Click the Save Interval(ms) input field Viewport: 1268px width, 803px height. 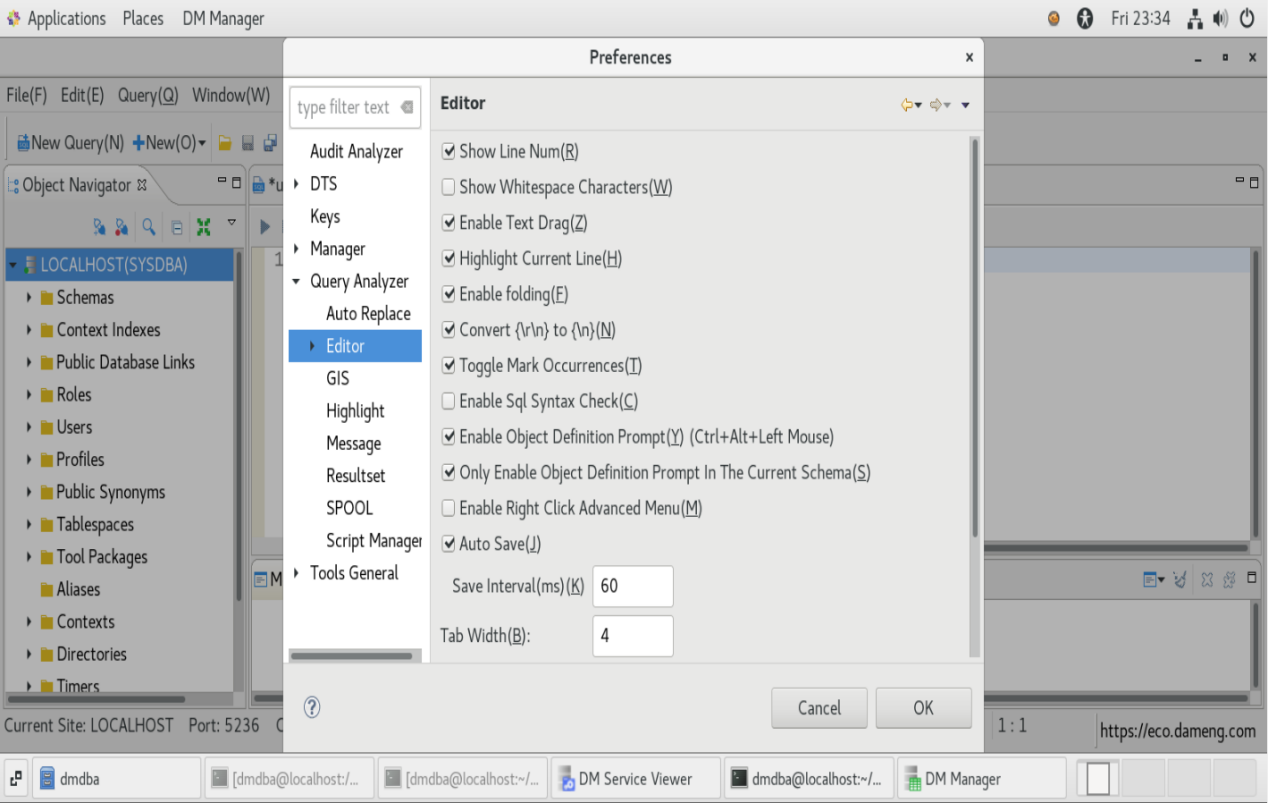[x=633, y=586]
